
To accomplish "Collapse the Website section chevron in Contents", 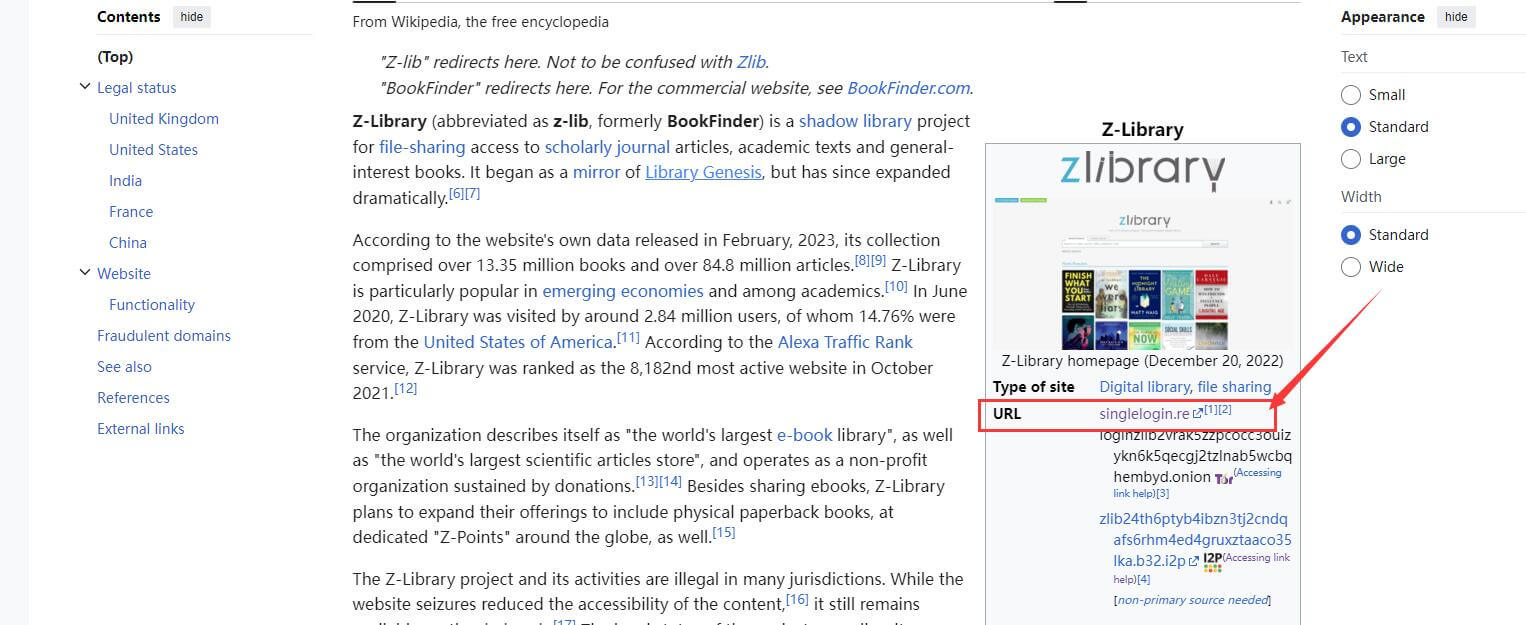I will coord(85,273).
